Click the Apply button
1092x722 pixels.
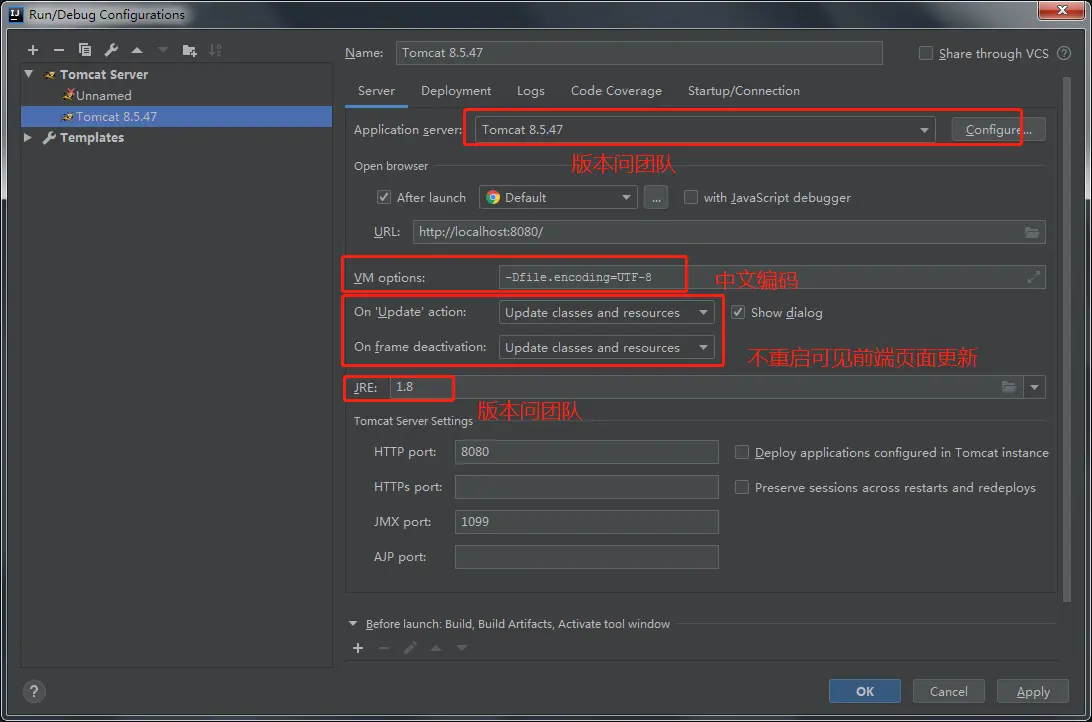click(1033, 691)
